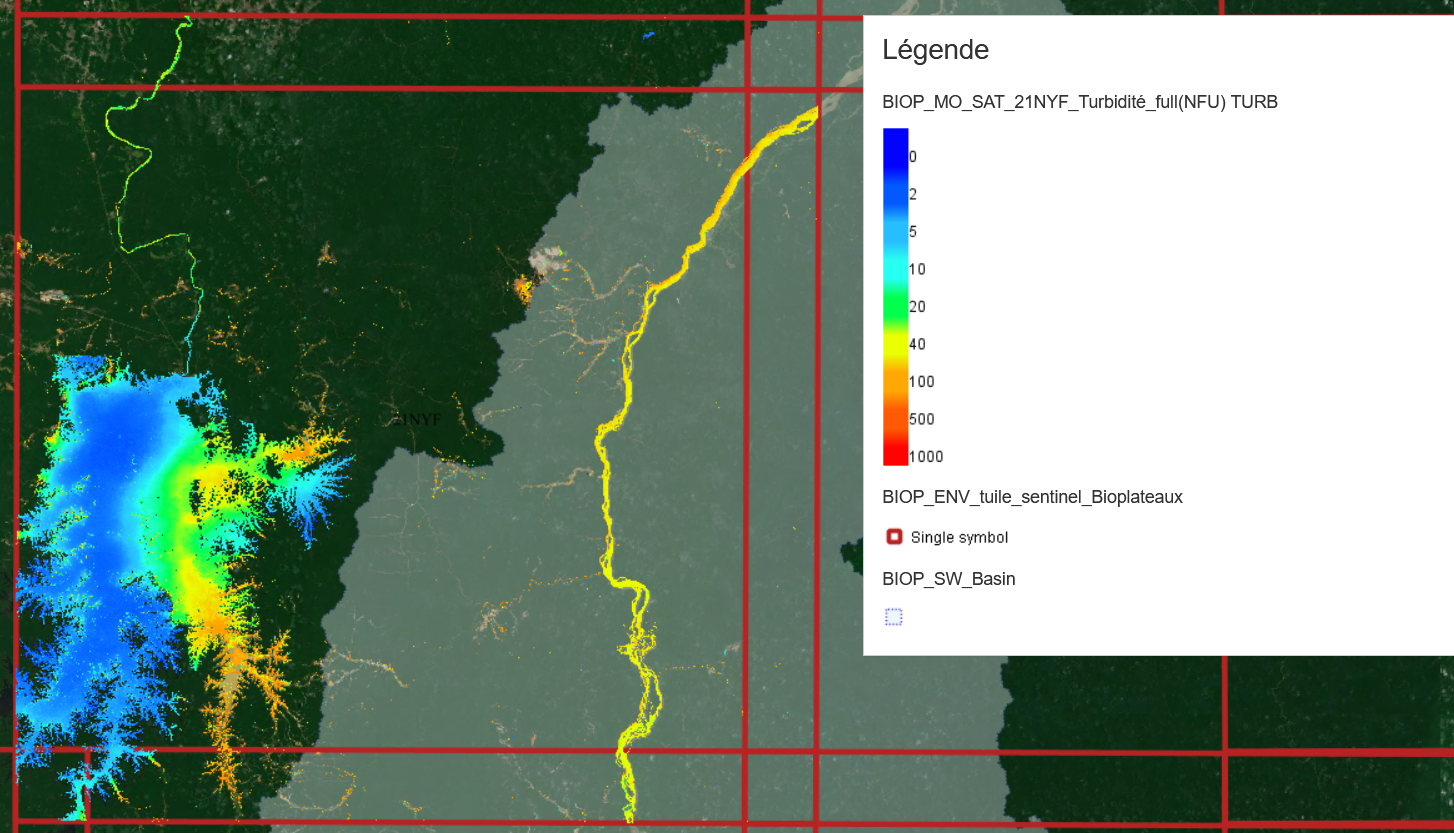Viewport: 1454px width, 833px height.
Task: Click the small blue pond at top of map
Action: click(x=648, y=36)
